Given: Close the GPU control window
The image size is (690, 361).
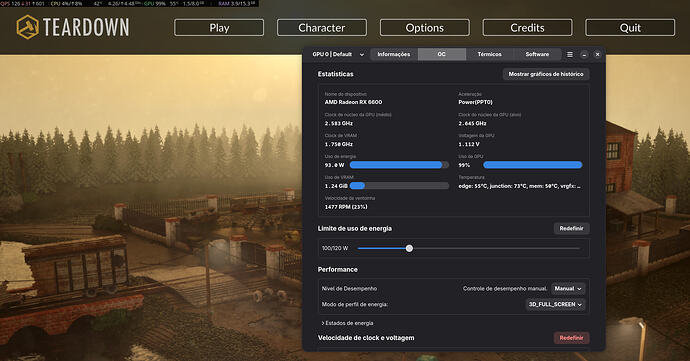Looking at the screenshot, I should click(x=597, y=55).
